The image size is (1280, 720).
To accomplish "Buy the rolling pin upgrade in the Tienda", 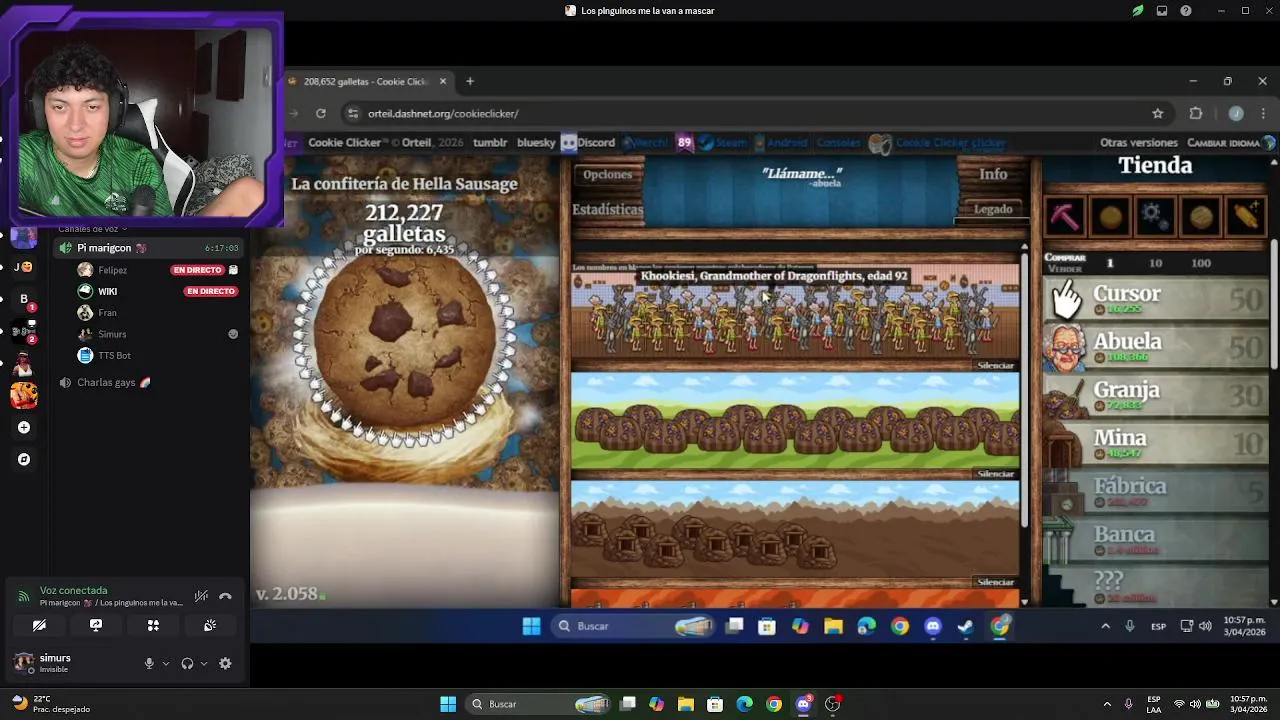I will (x=1246, y=216).
